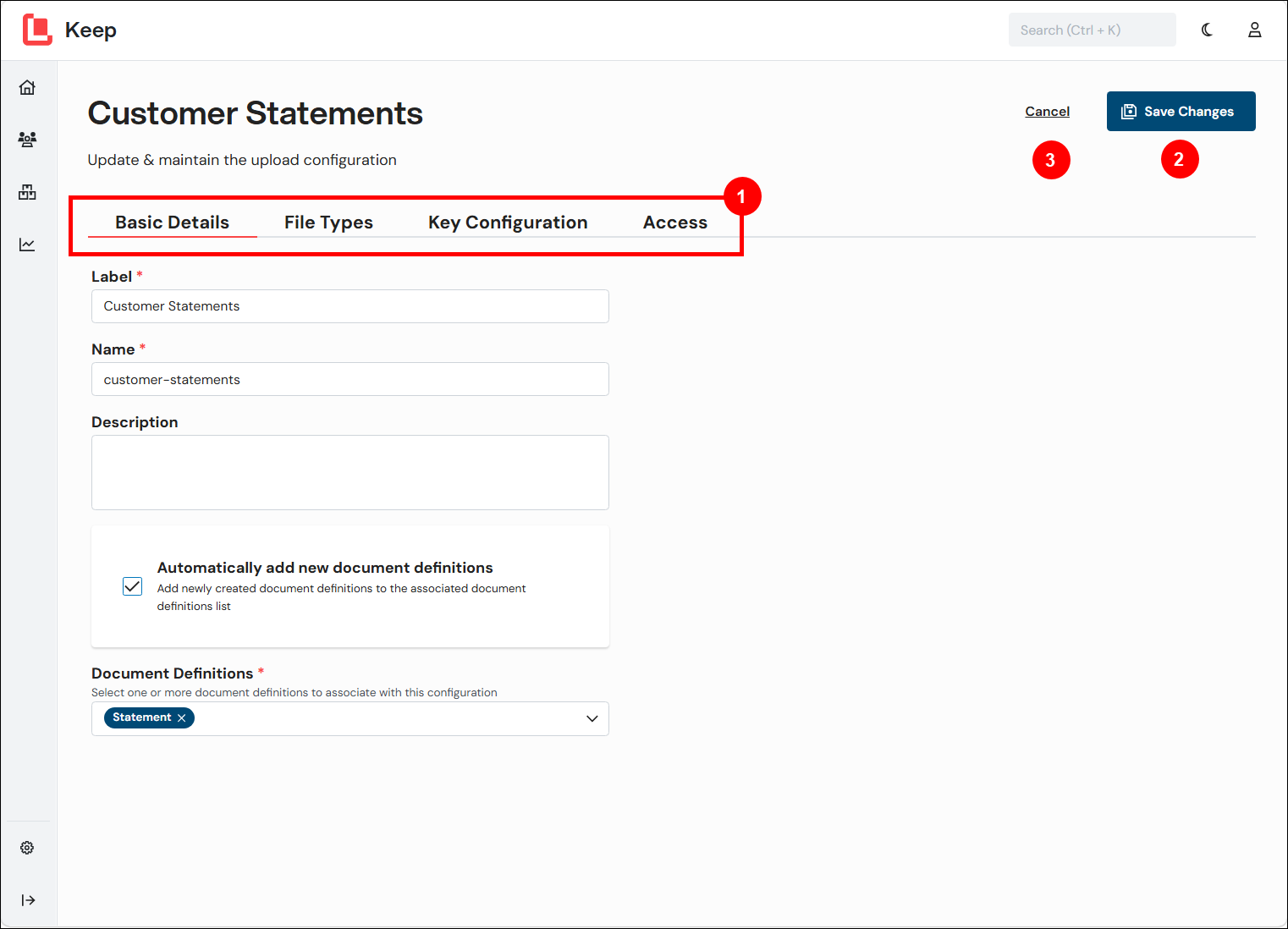1288x929 pixels.
Task: Toggle dark mode moon icon
Action: coord(1207,30)
